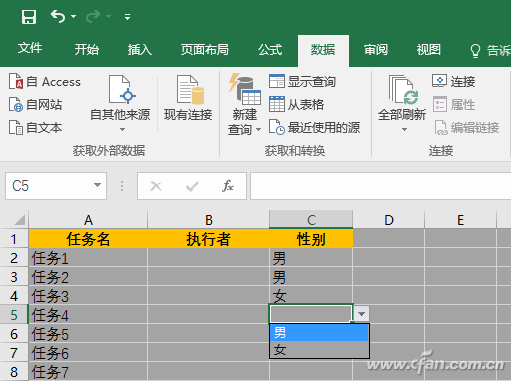The width and height of the screenshot is (511, 381).
Task: Click the cell containing 任务1
Action: coord(88,258)
